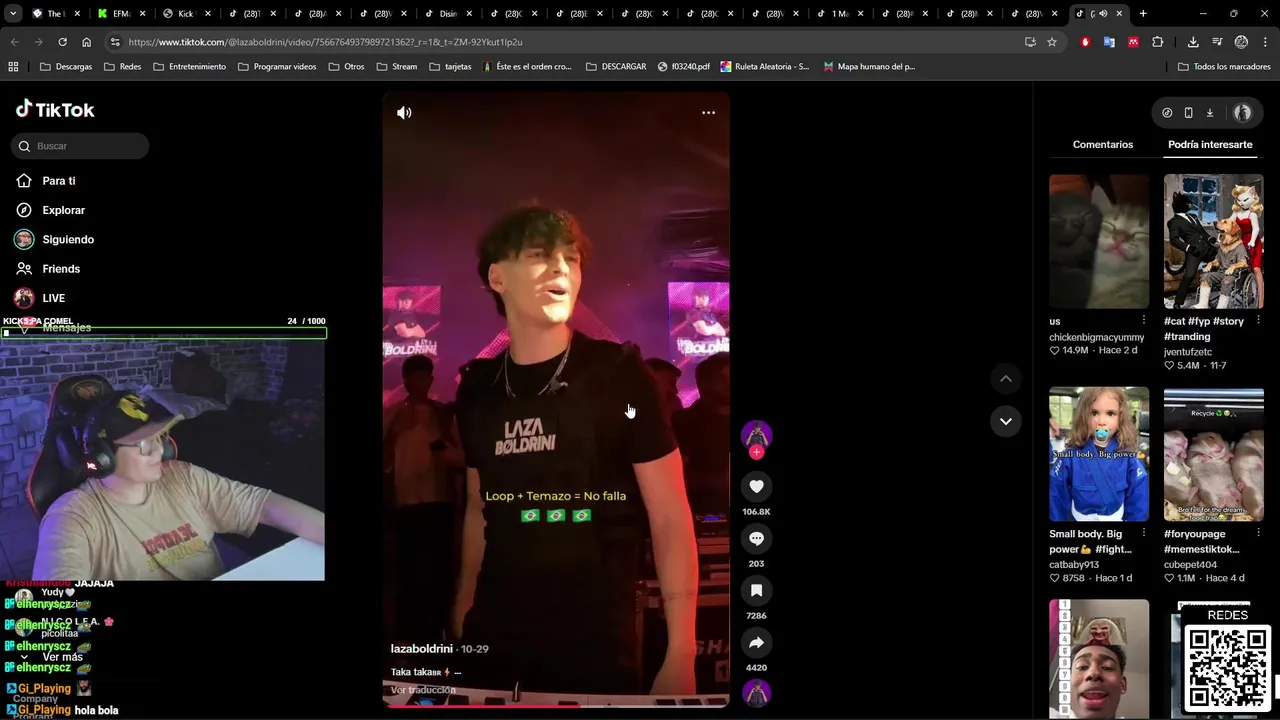Viewport: 1280px width, 720px height.
Task: Open comments via the speech bubble icon
Action: 756,539
